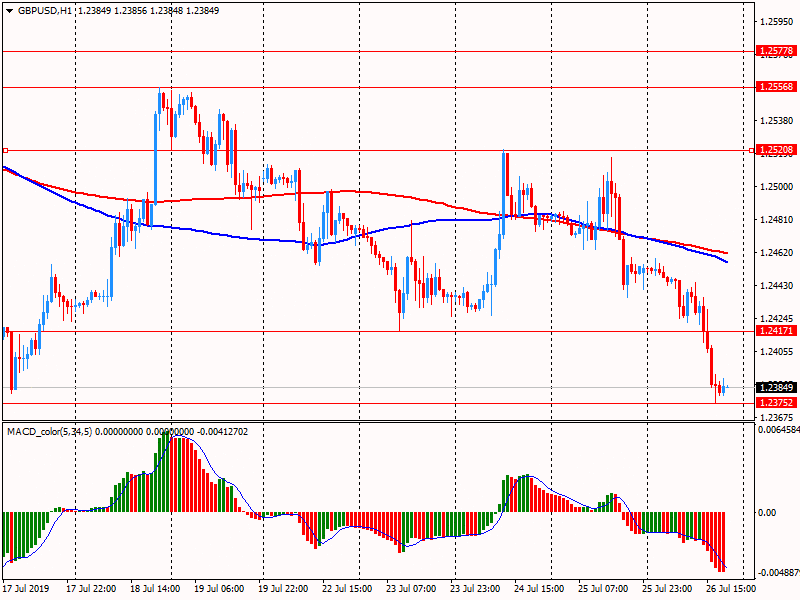Select the red 1.23752 price level label
This screenshot has height=600, width=800.
[776, 403]
